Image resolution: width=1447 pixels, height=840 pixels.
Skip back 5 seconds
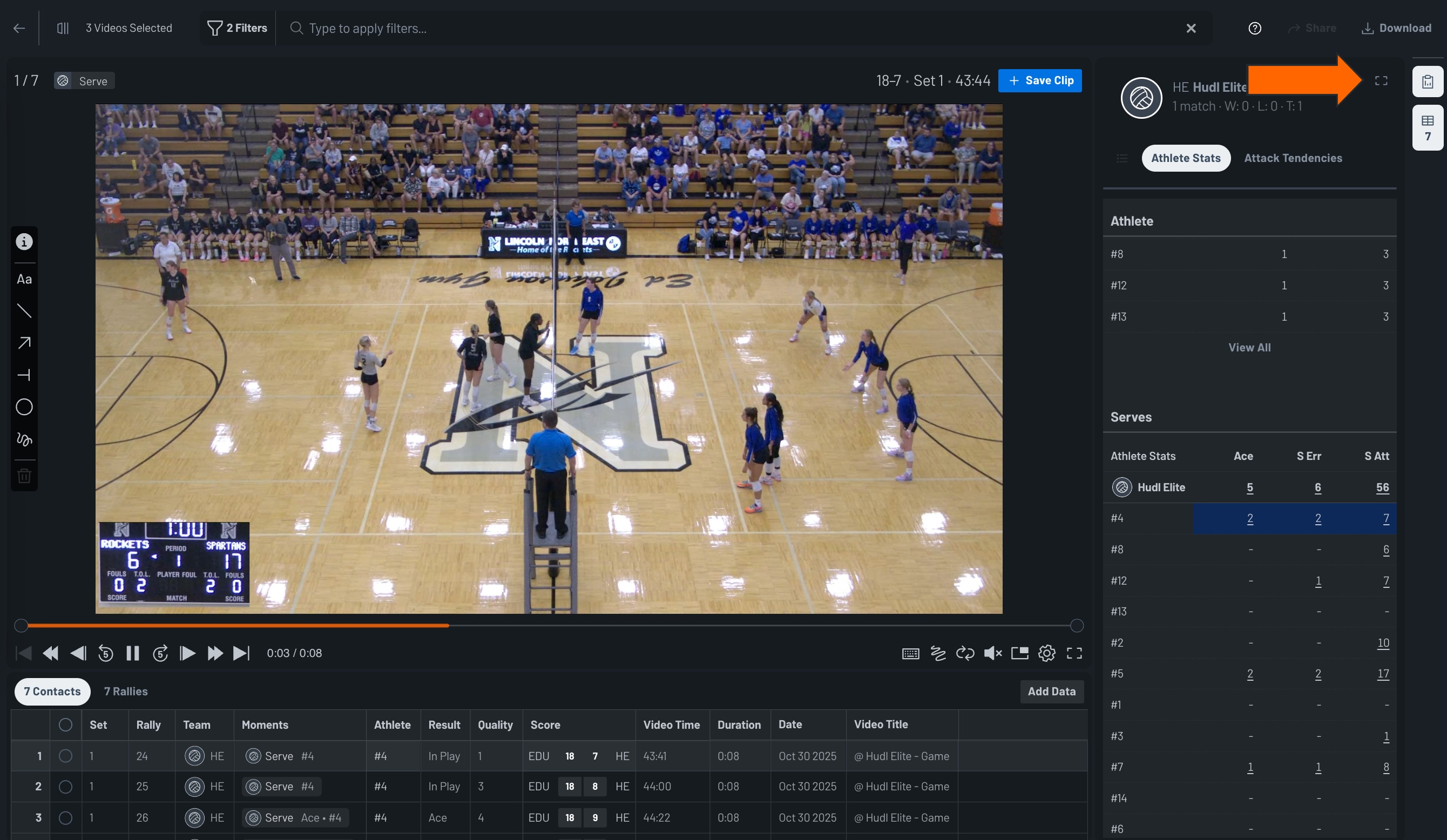tap(105, 653)
